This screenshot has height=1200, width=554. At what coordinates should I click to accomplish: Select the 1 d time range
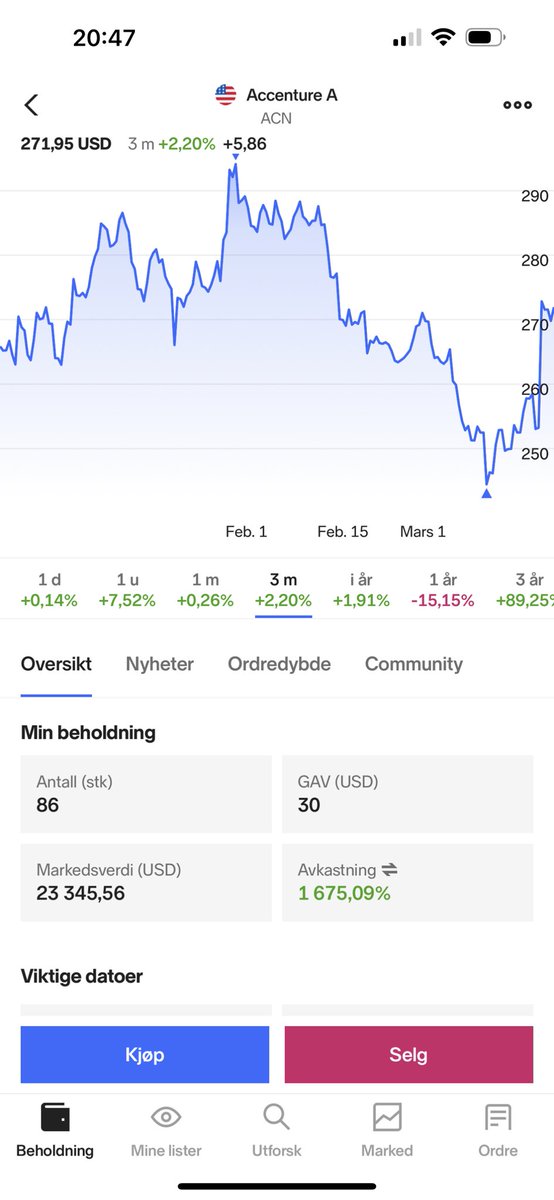pos(49,590)
